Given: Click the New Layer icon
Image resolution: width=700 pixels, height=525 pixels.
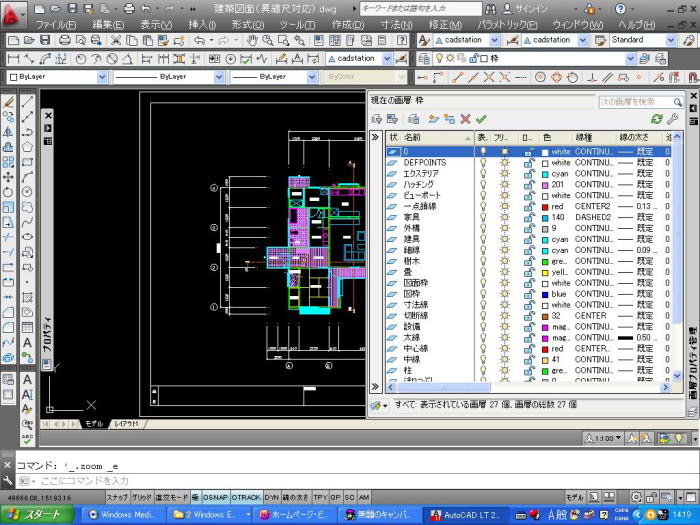Looking at the screenshot, I should coord(433,119).
